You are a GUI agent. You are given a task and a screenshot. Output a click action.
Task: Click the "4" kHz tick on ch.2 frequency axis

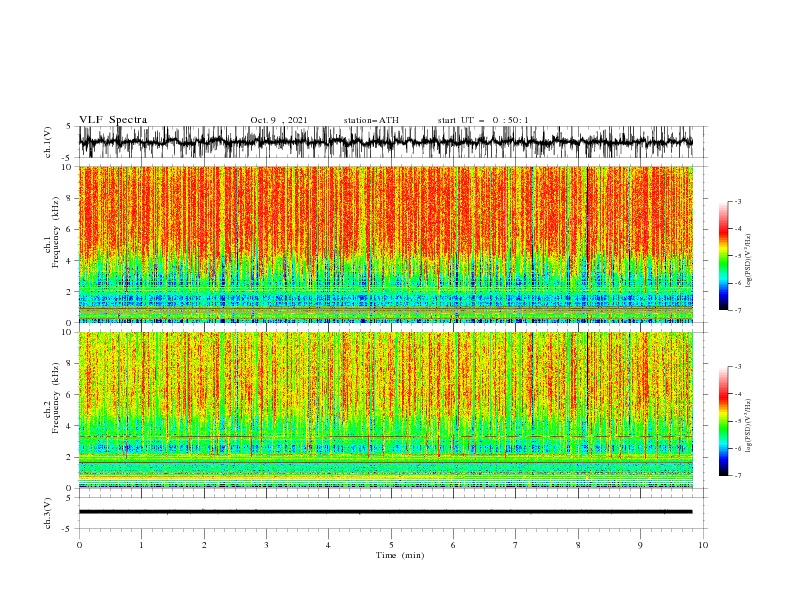(x=70, y=426)
